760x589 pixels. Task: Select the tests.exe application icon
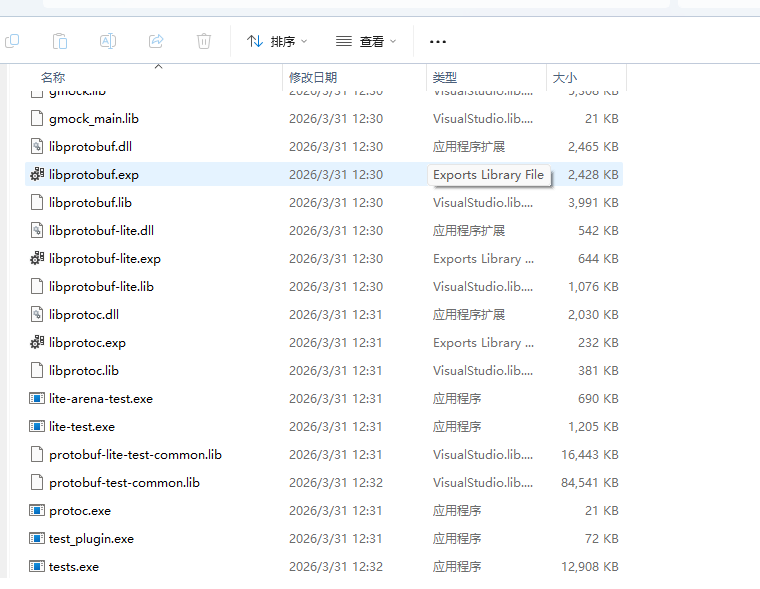37,566
